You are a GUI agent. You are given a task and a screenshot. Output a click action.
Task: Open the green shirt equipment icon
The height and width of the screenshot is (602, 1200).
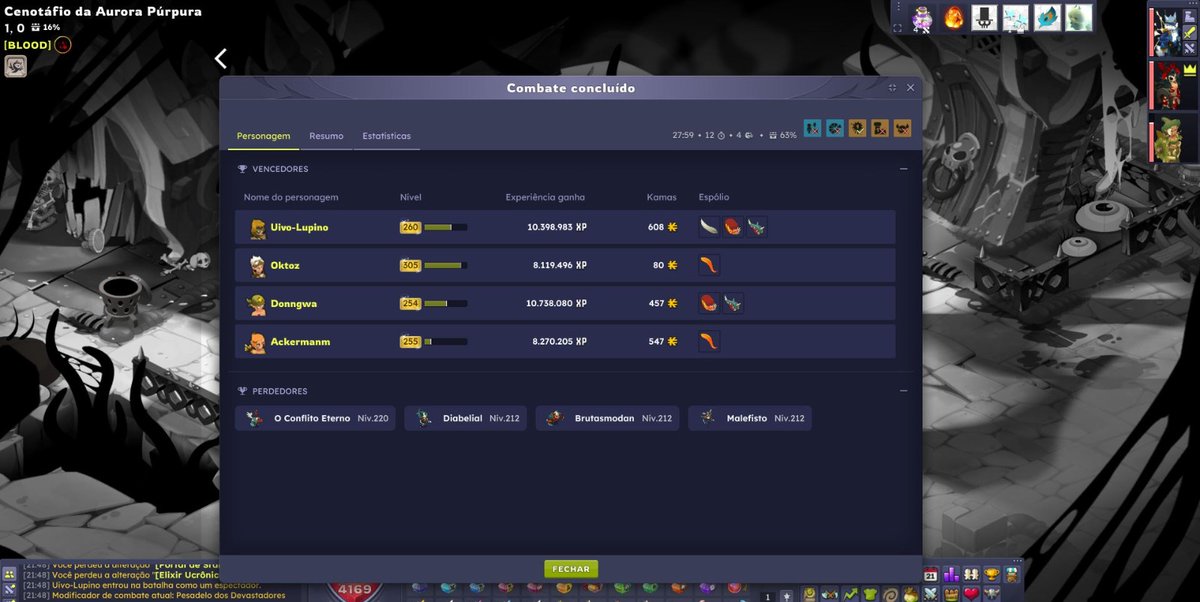click(x=870, y=595)
